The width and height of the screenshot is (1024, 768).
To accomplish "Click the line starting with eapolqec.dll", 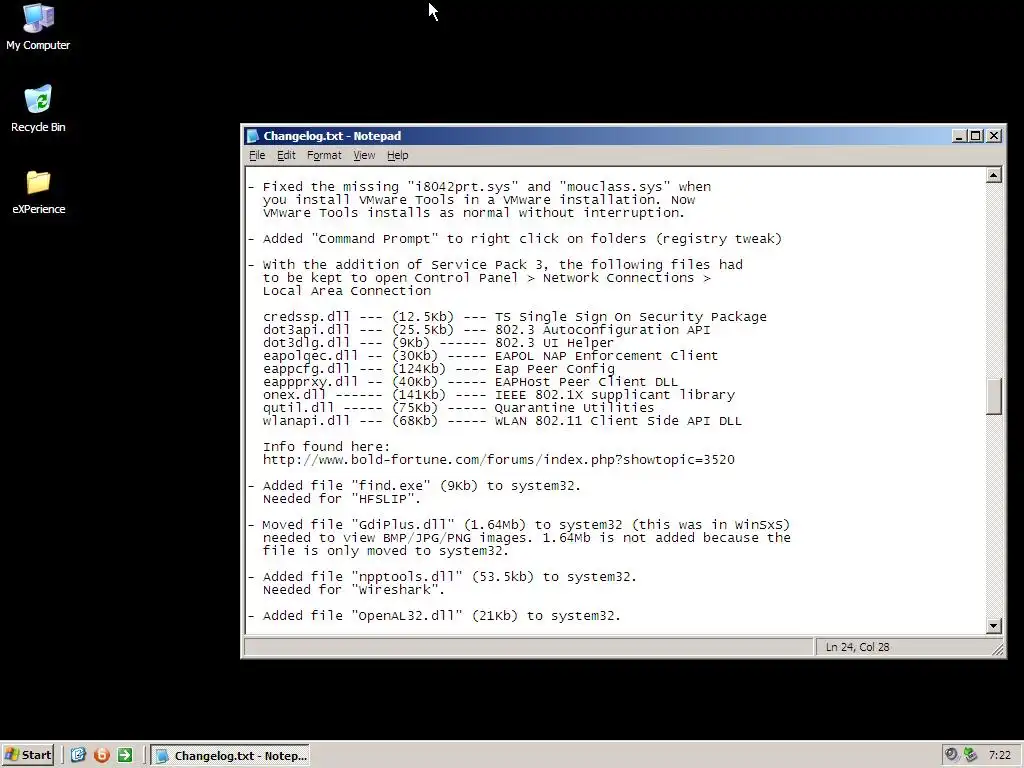I will click(x=490, y=356).
